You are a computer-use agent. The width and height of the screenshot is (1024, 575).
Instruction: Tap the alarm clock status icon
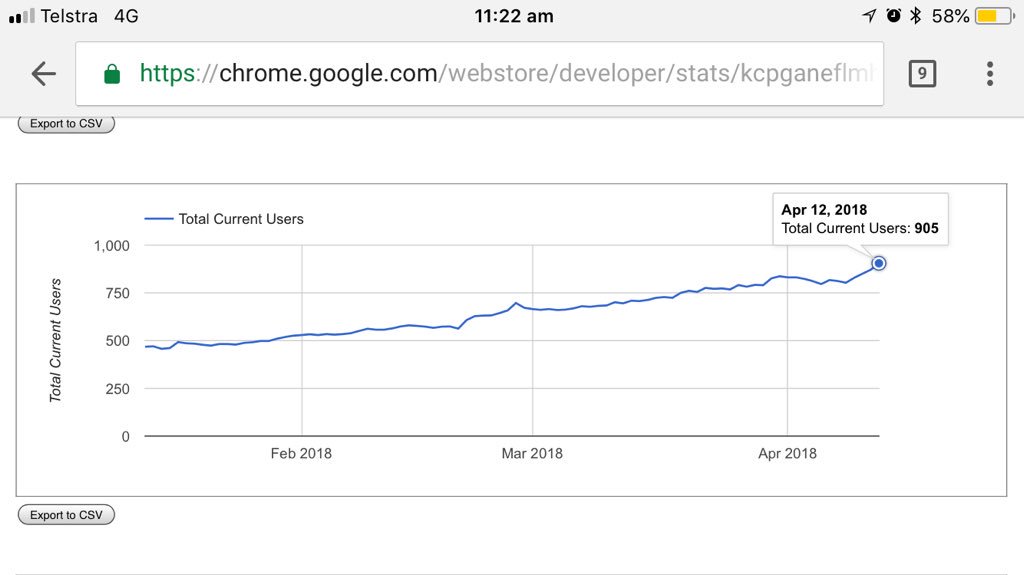coord(893,16)
